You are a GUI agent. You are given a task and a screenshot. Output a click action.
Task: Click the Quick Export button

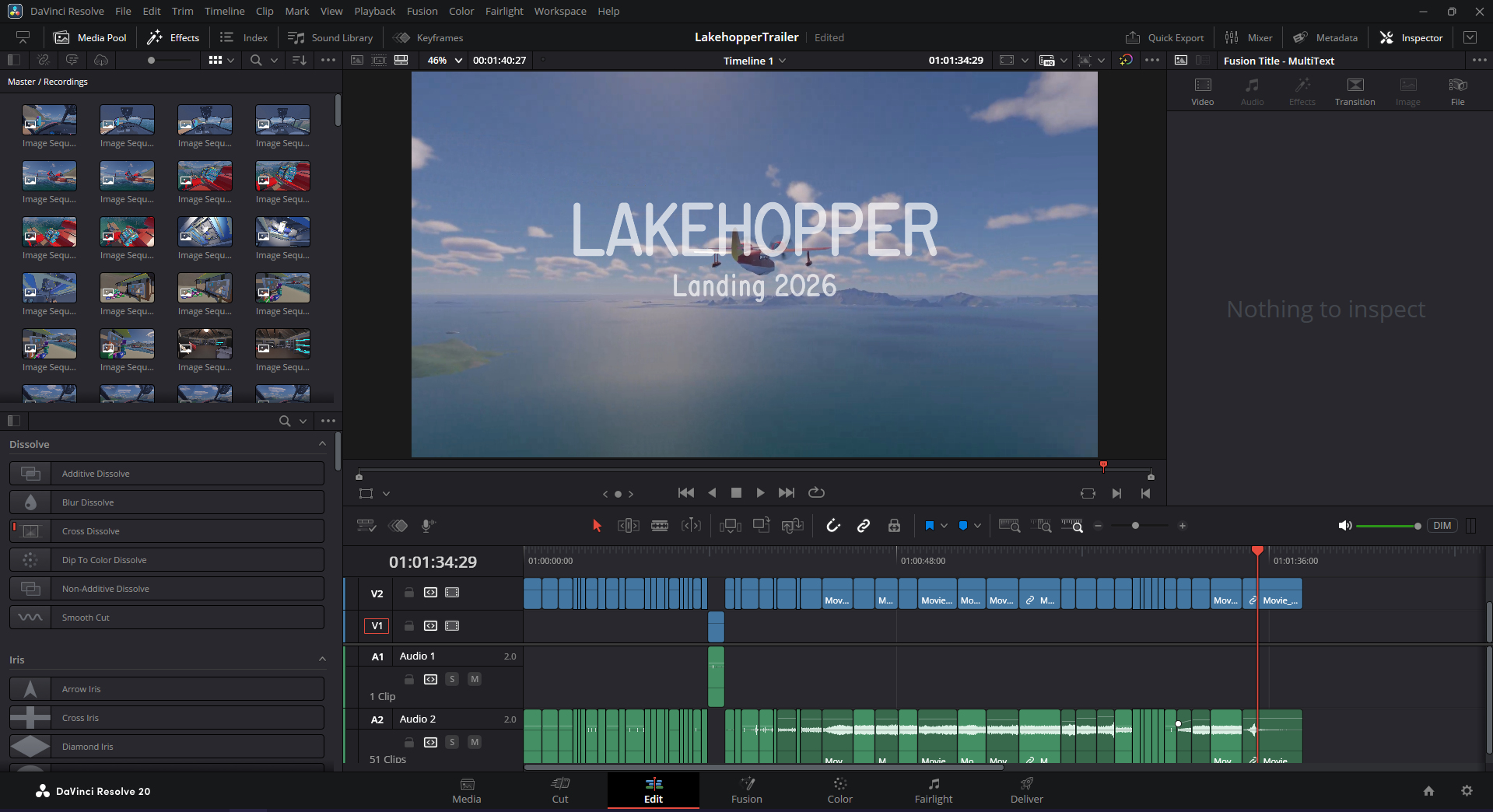coord(1165,37)
